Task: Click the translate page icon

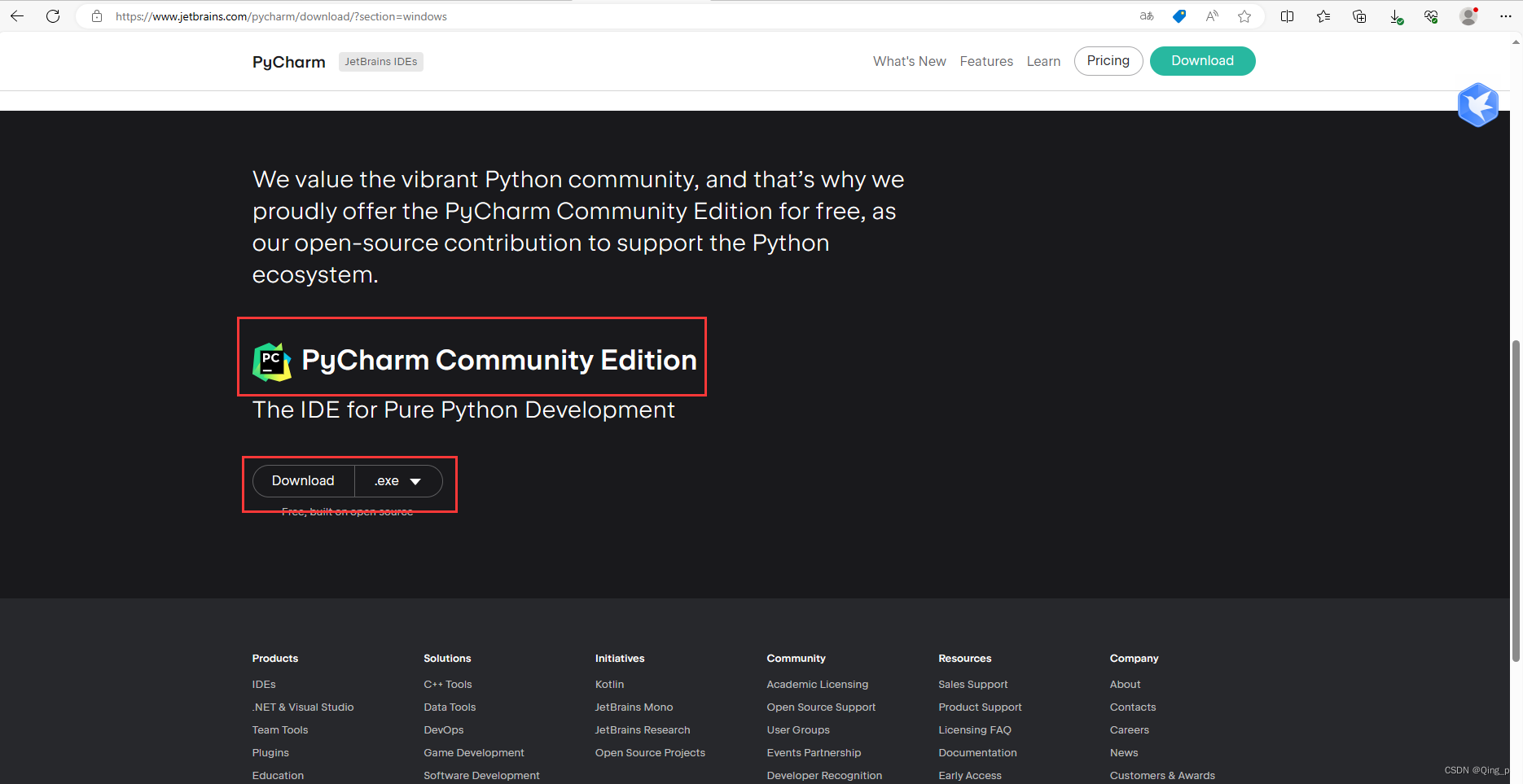Action: tap(1147, 16)
